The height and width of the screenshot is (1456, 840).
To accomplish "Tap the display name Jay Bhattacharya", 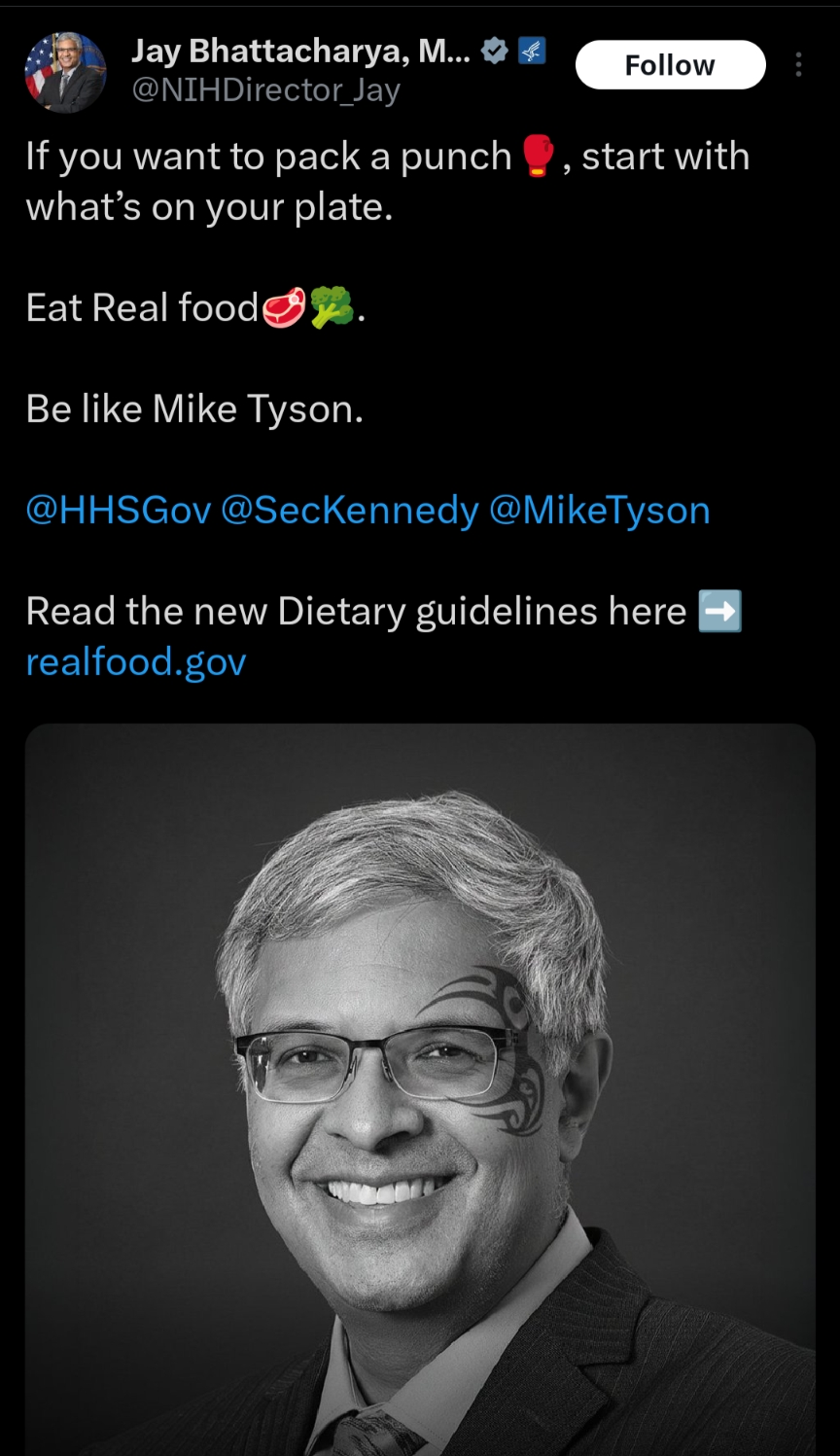I will 301,51.
